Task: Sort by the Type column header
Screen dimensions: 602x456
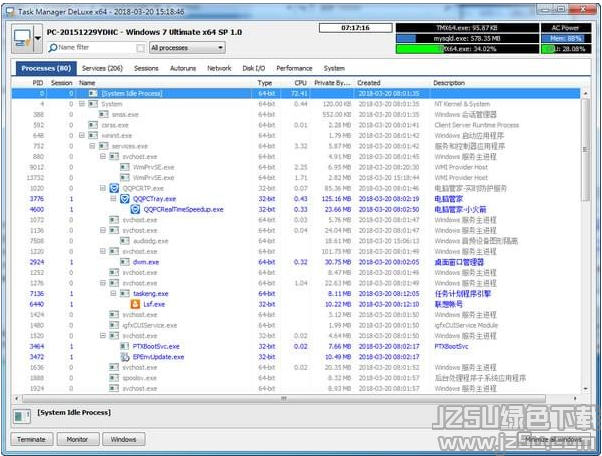Action: (x=265, y=83)
